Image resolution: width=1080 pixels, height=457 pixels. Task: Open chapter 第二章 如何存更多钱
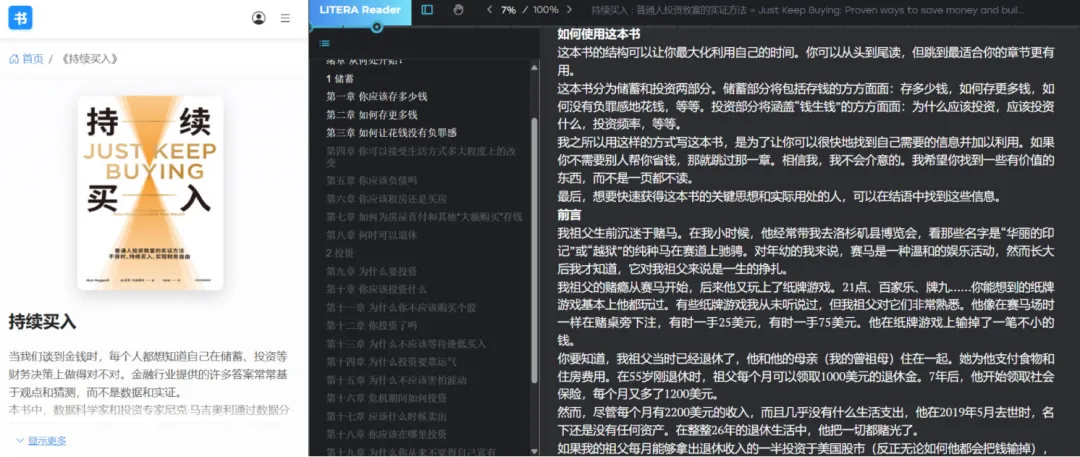pos(372,114)
